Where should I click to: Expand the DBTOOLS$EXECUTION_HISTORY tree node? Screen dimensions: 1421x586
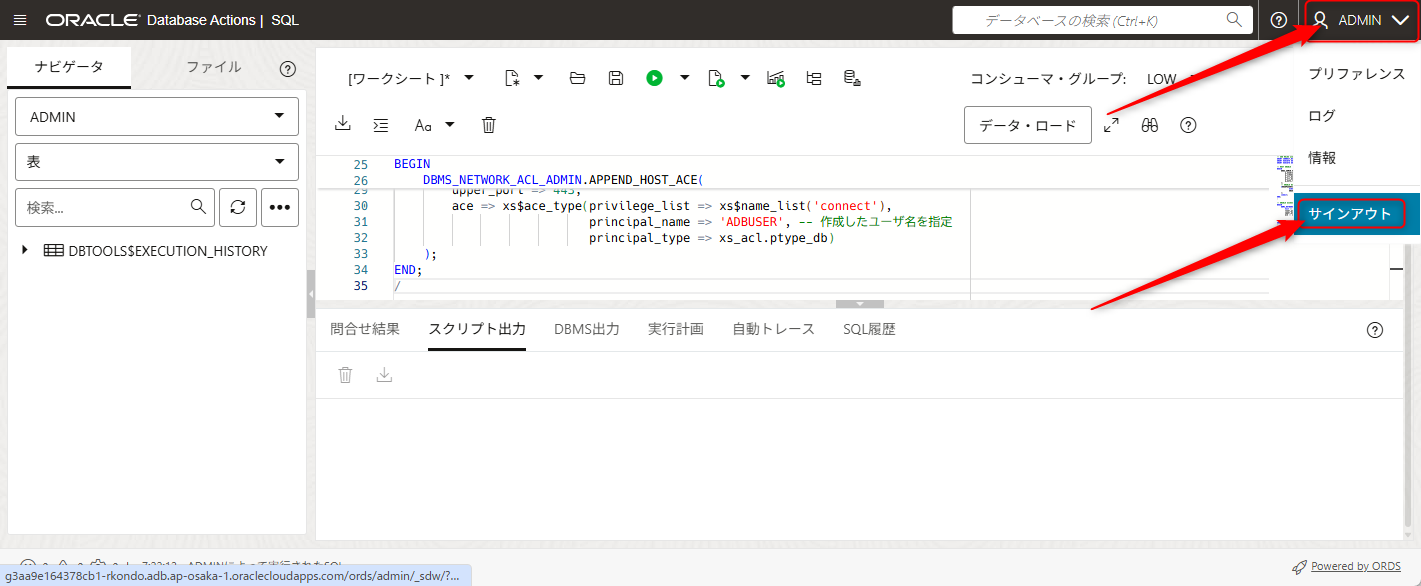[x=25, y=250]
